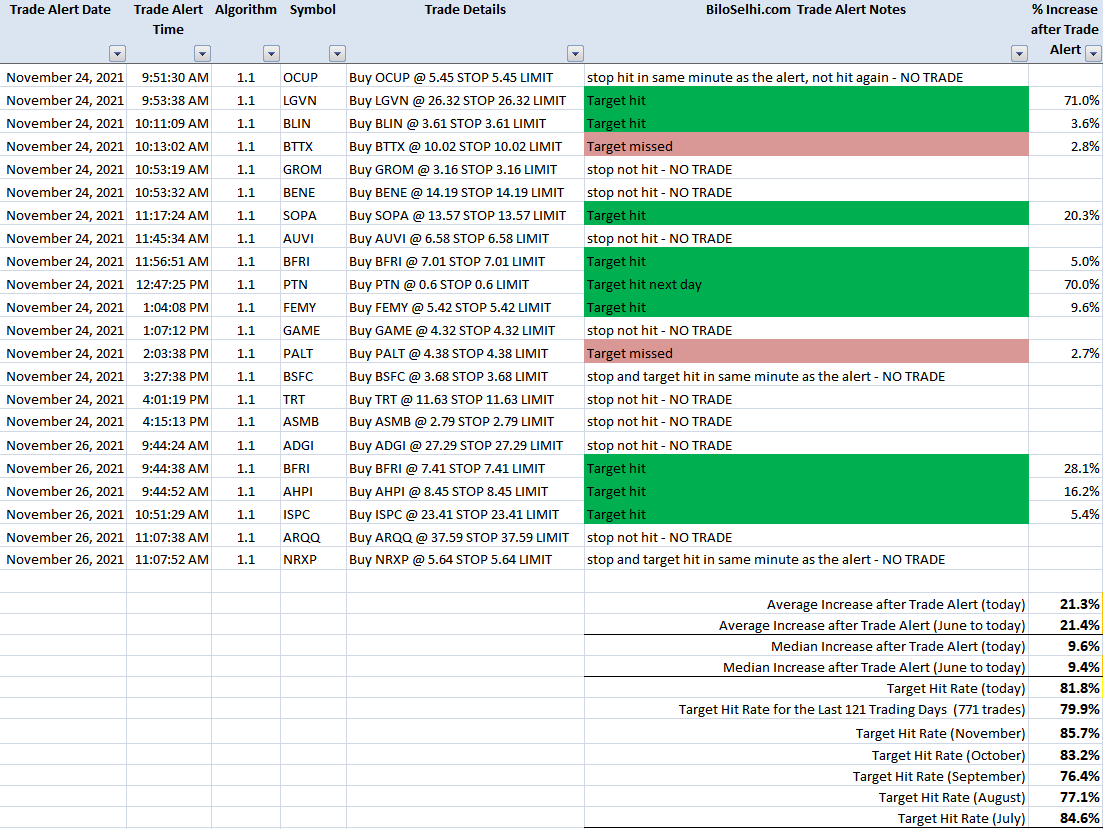Open the Trade Alert Notes filter dropdown
Viewport: 1103px width, 829px height.
tap(1019, 53)
